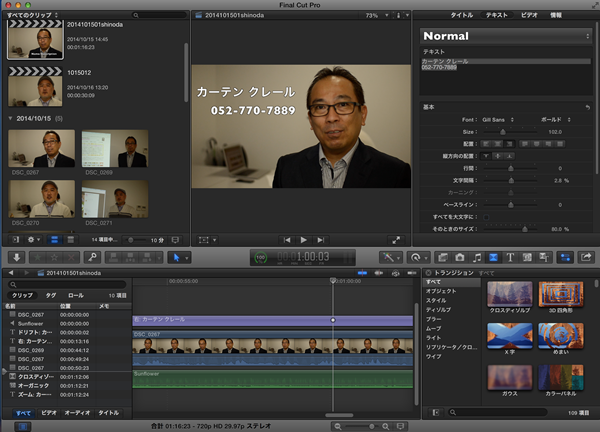Click the import media arrow button
The width and height of the screenshot is (600, 432).
[x=15, y=257]
